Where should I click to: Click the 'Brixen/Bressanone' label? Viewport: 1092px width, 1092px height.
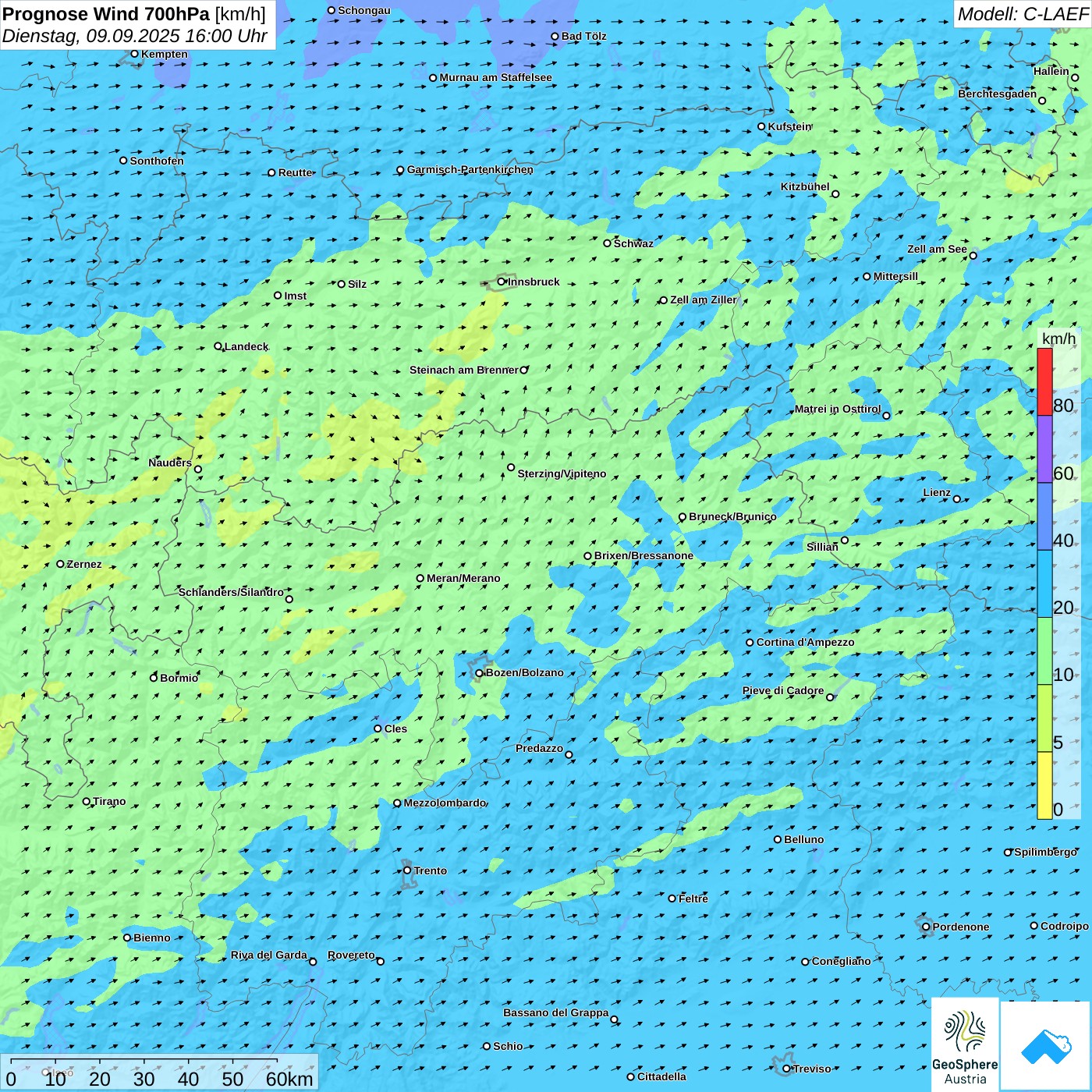pos(643,555)
